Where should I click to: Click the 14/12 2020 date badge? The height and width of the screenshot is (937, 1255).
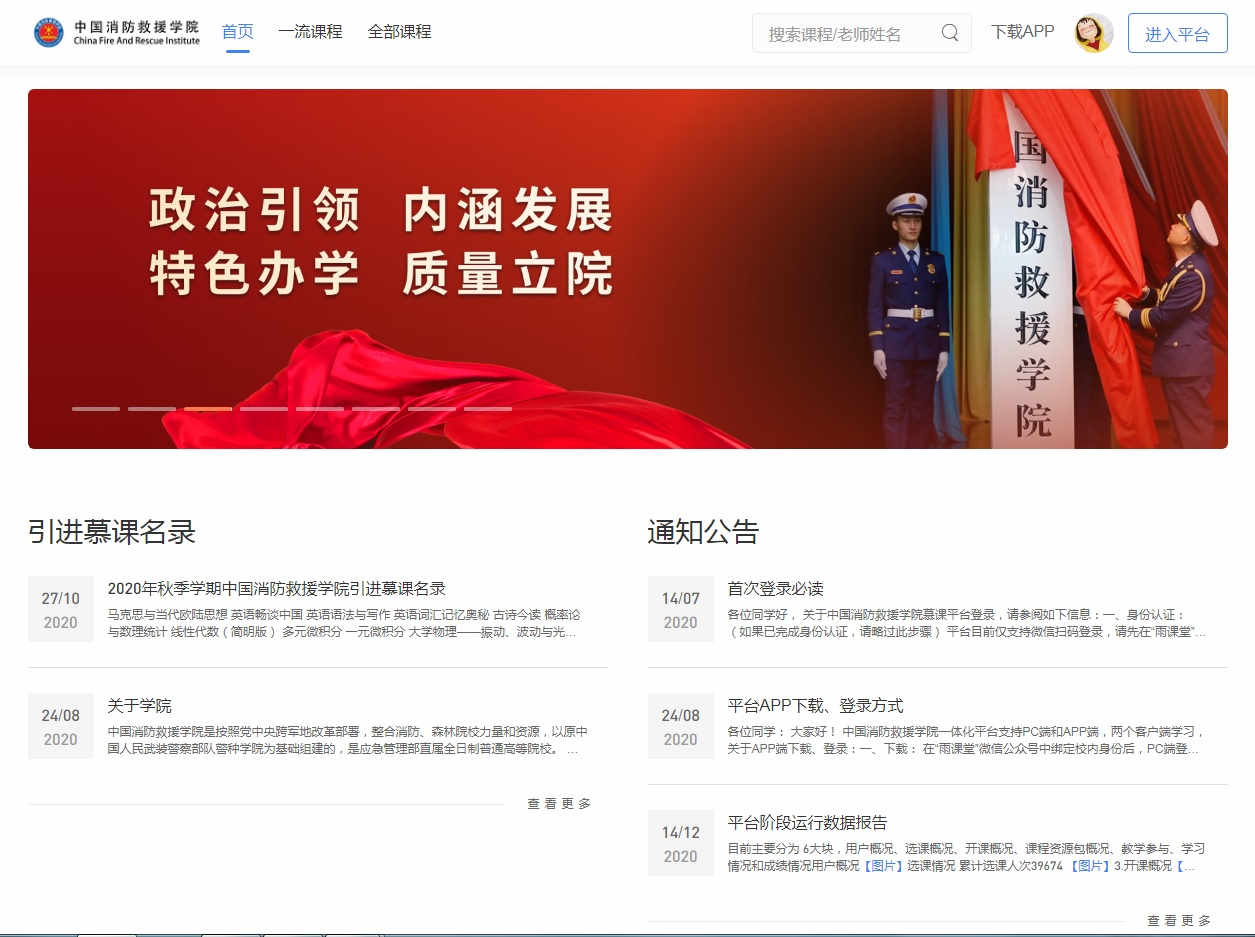681,844
